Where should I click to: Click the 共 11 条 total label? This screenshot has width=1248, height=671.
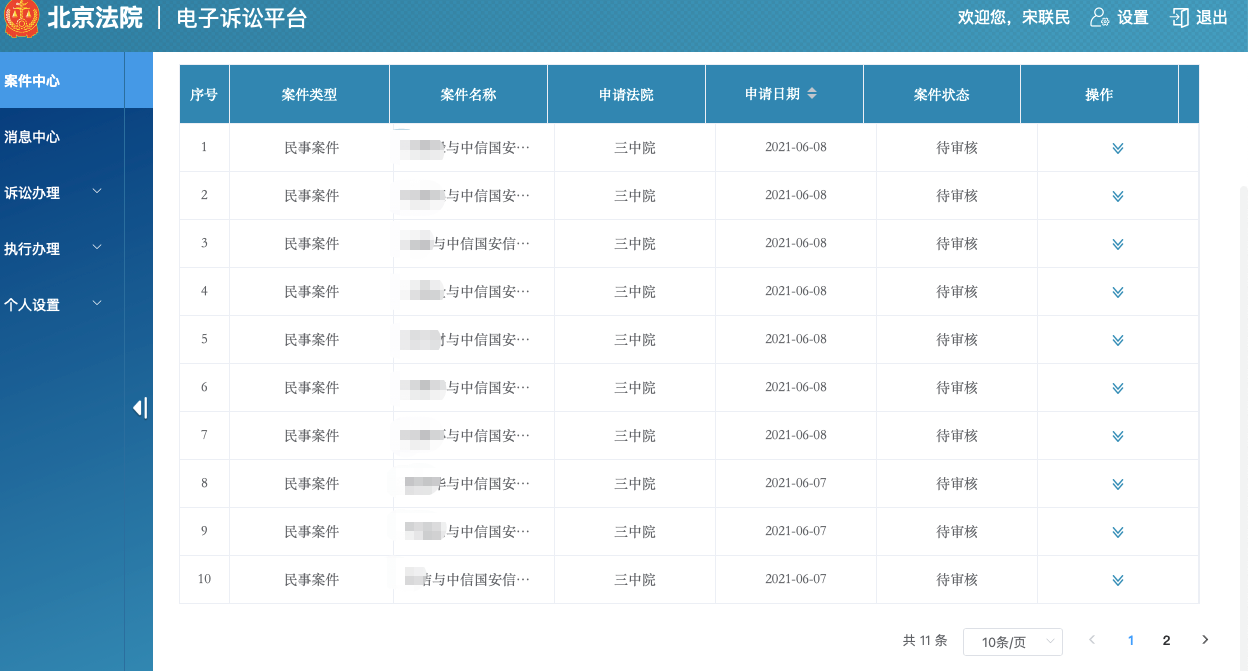[x=925, y=640]
